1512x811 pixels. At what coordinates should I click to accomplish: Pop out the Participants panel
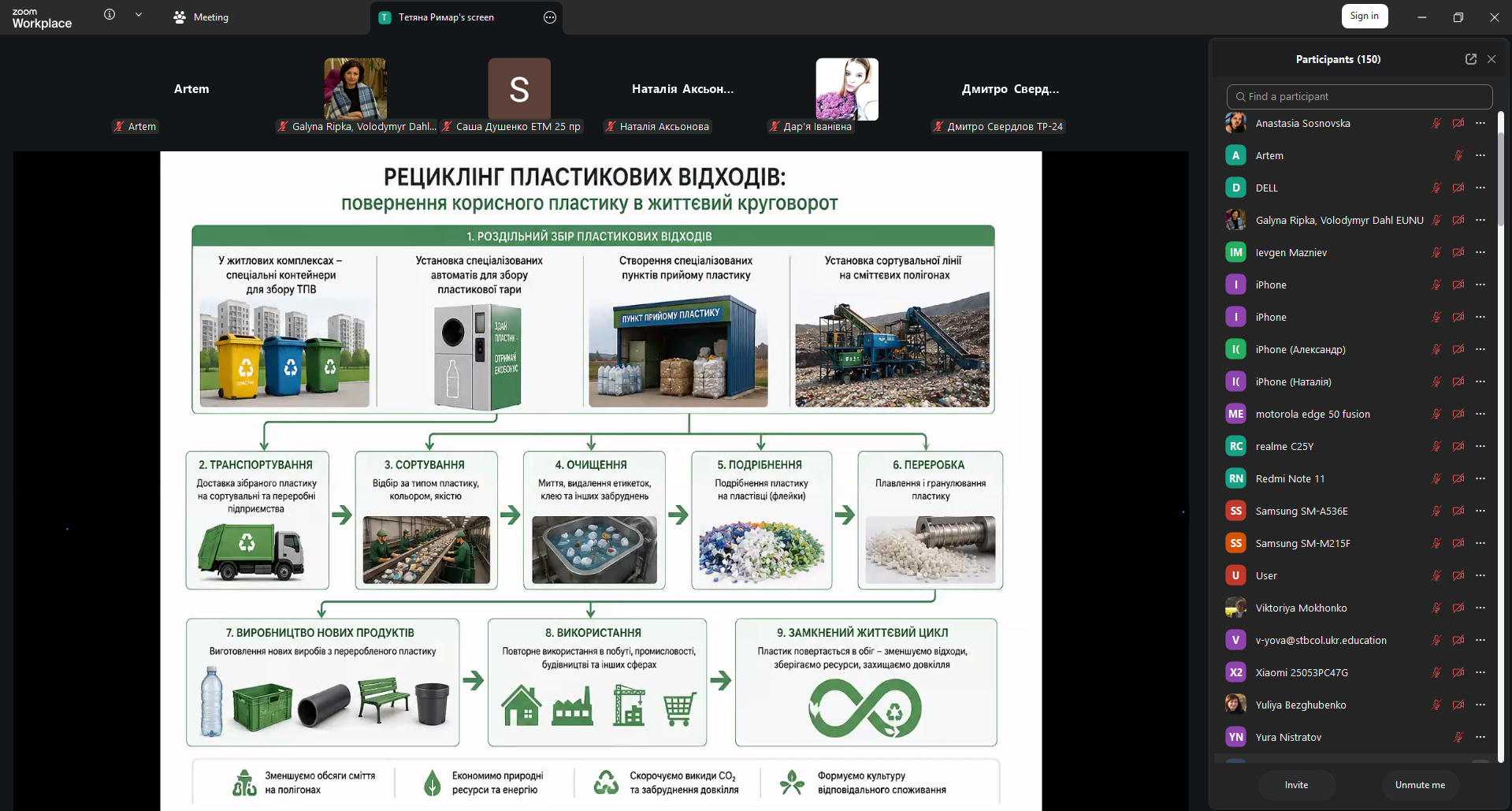(x=1471, y=59)
